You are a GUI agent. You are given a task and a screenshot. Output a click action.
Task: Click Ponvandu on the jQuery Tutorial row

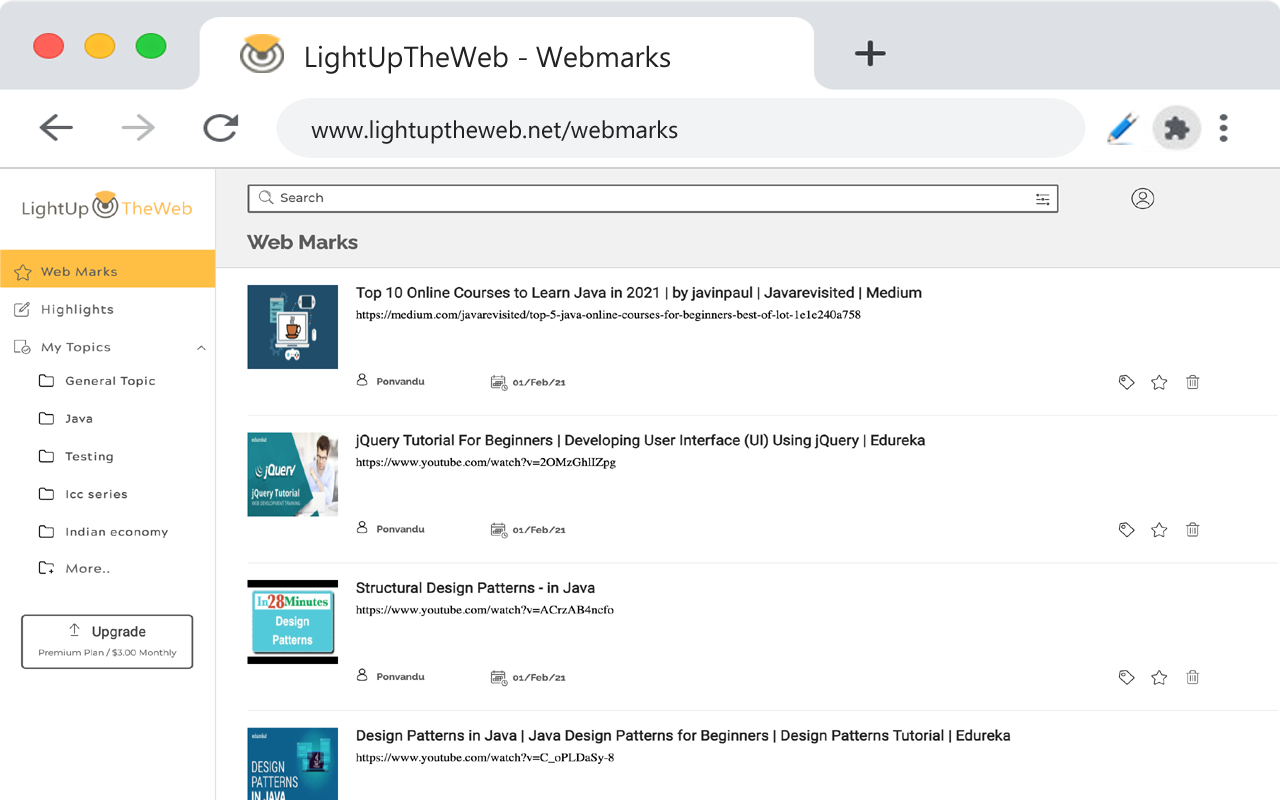(x=400, y=529)
